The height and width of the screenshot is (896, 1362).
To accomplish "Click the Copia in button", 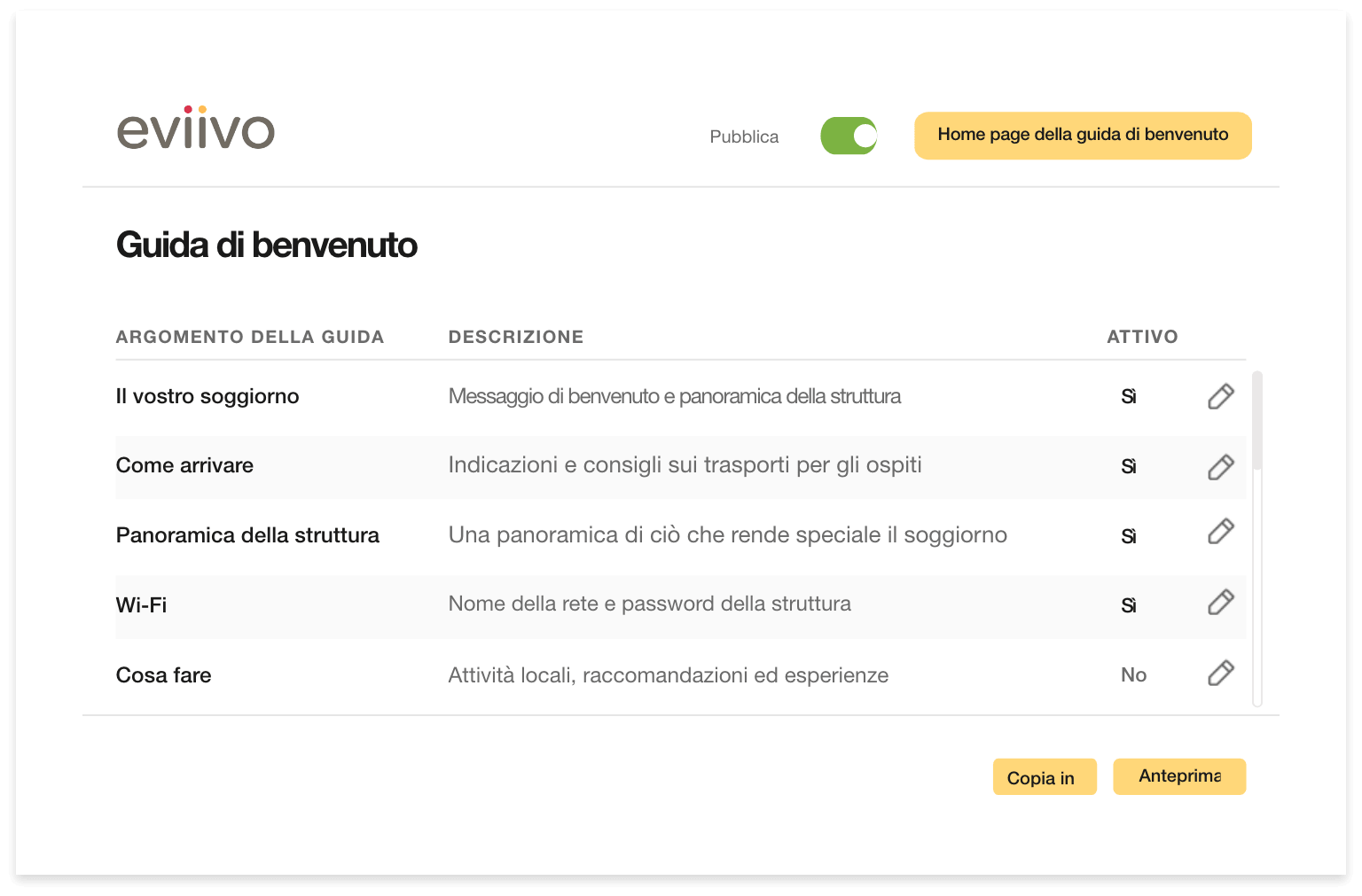I will tap(1045, 777).
